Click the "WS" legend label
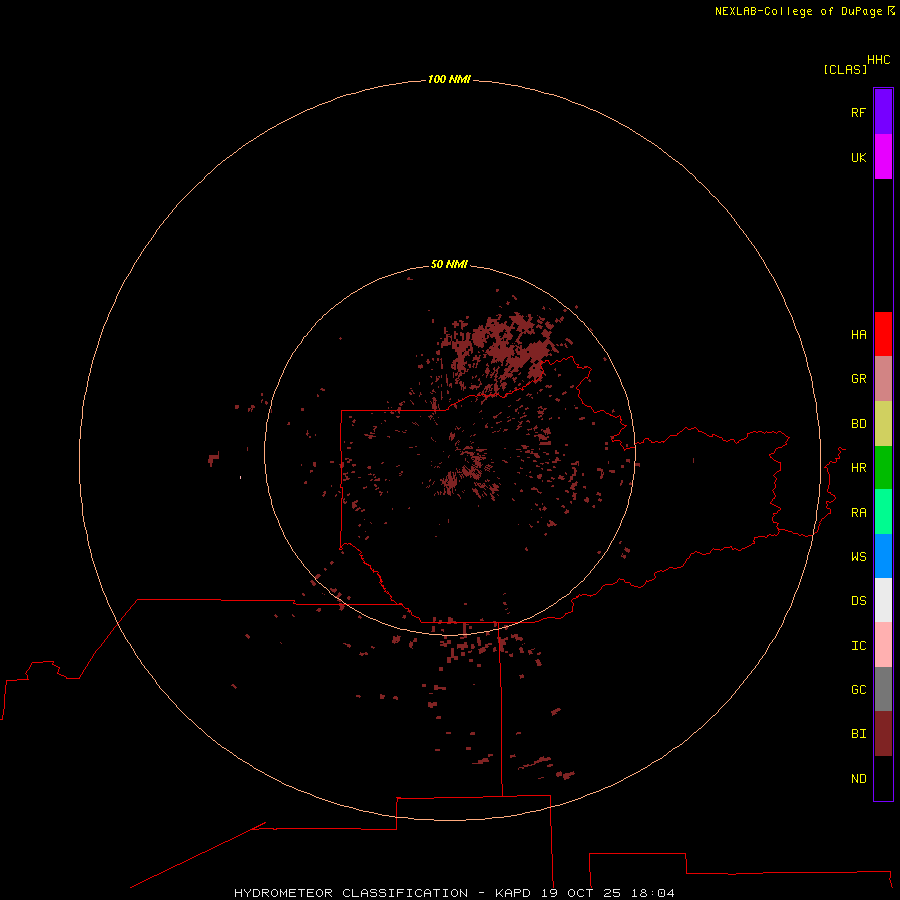 tap(858, 557)
